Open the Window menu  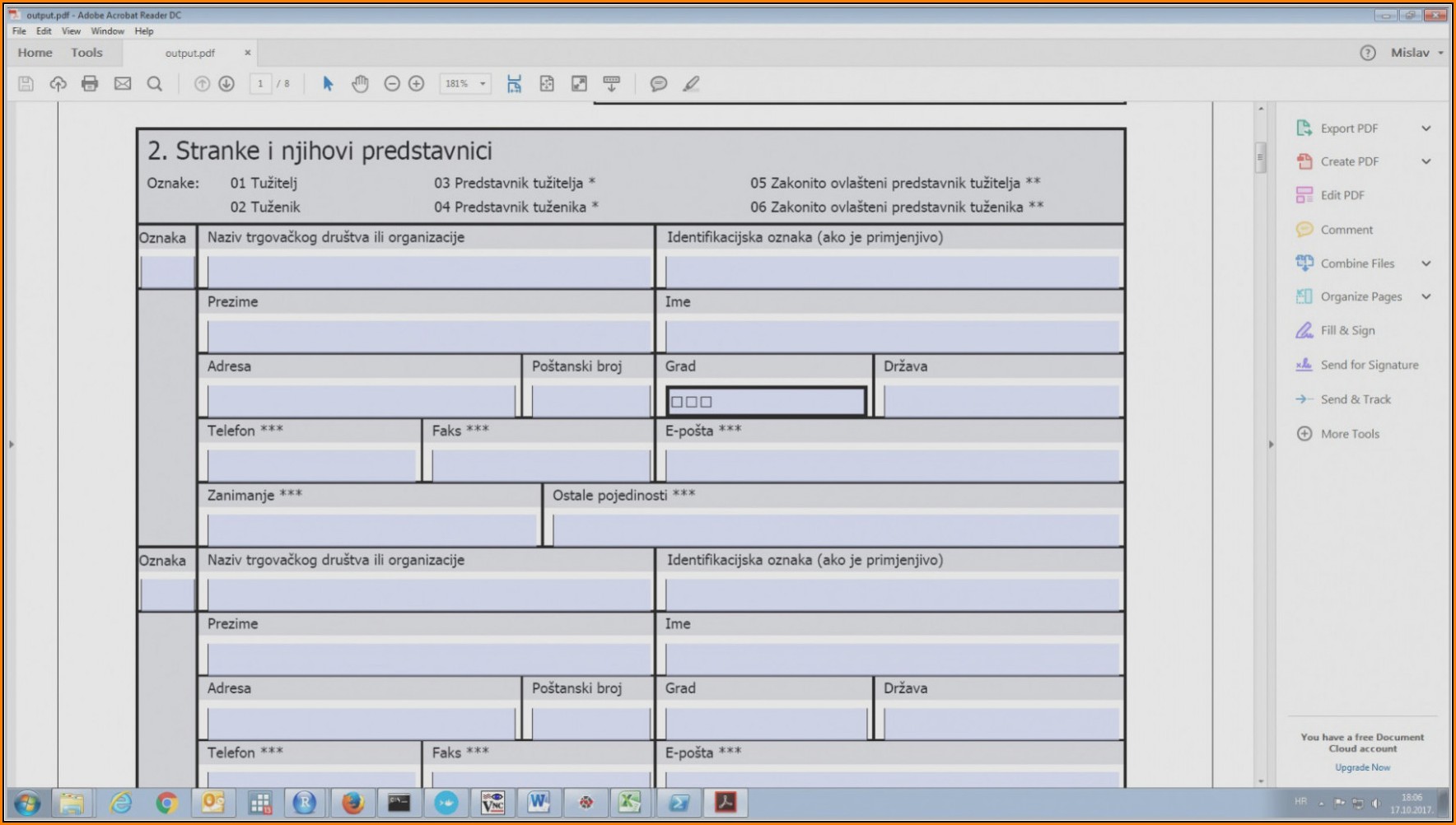click(107, 31)
